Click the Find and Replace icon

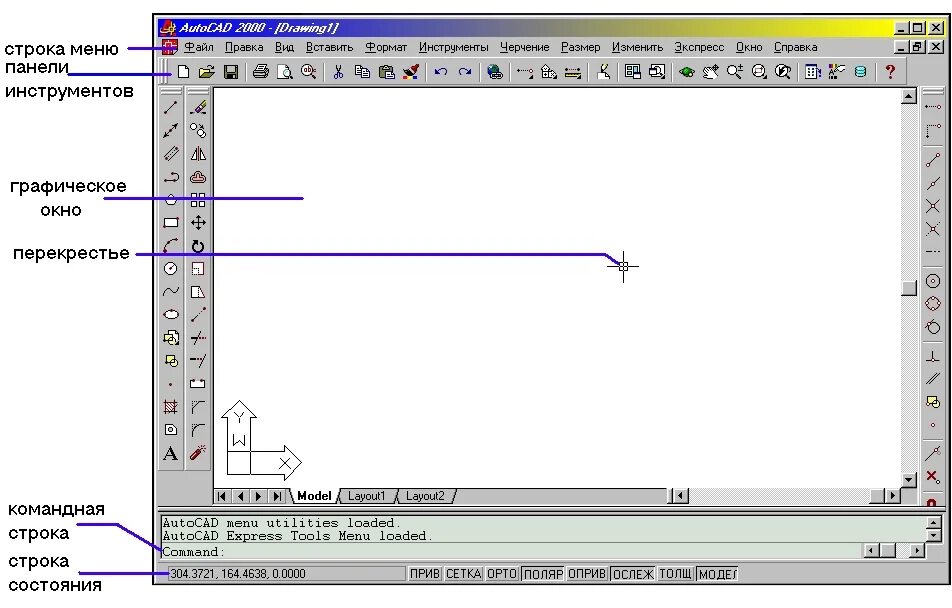308,72
